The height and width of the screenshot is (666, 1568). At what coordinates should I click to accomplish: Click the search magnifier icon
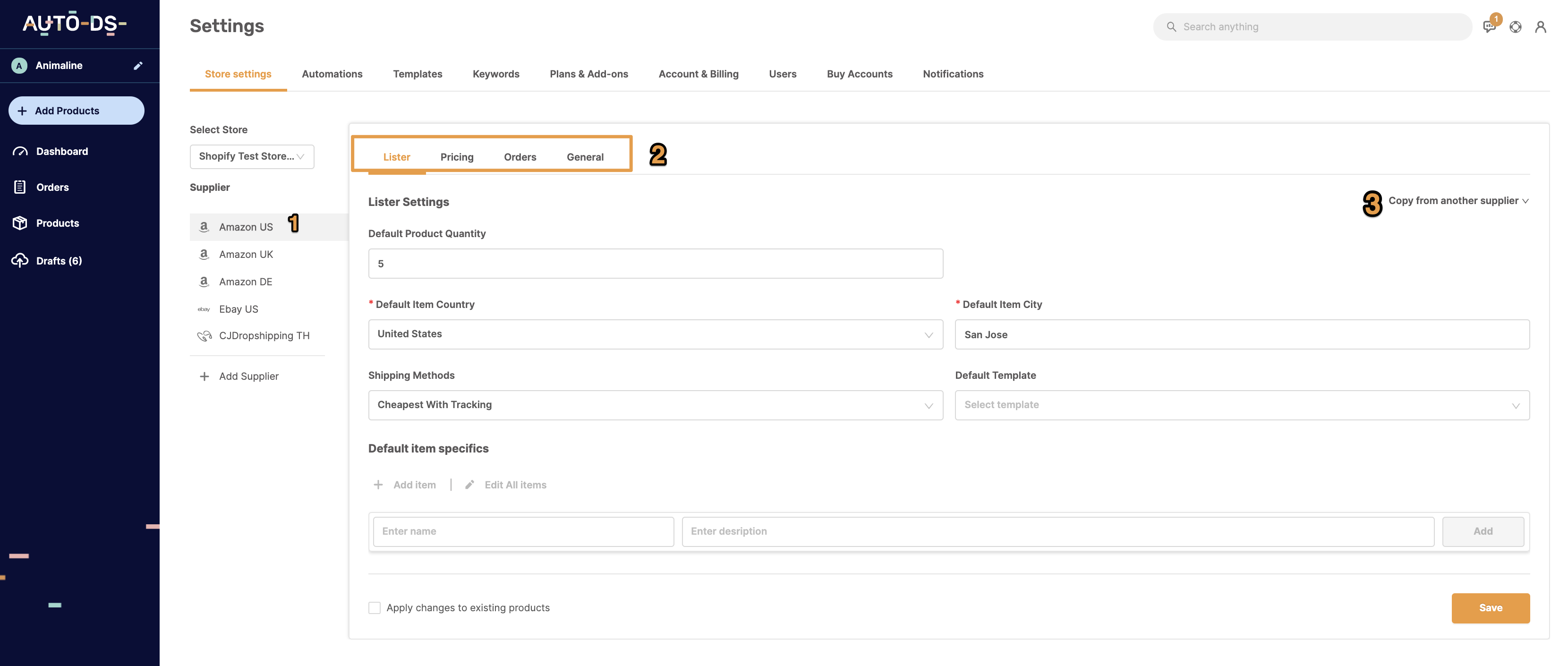coord(1171,27)
